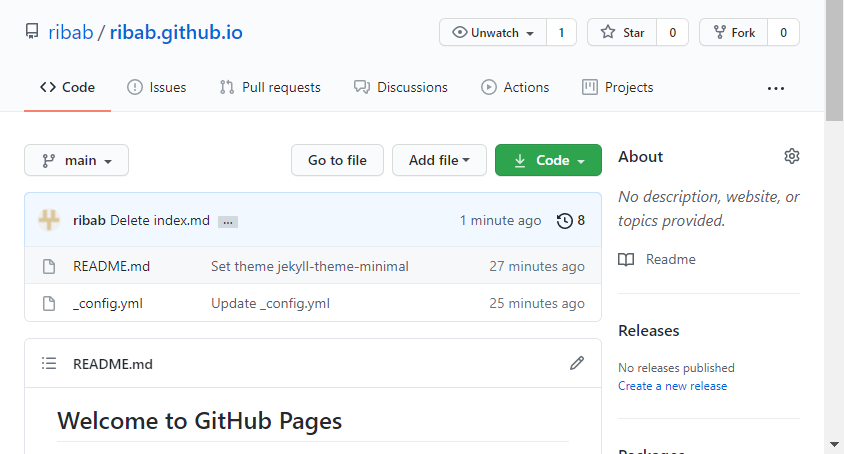Click the README.md title in the preview header
Screen dimensions: 844x454
point(112,364)
